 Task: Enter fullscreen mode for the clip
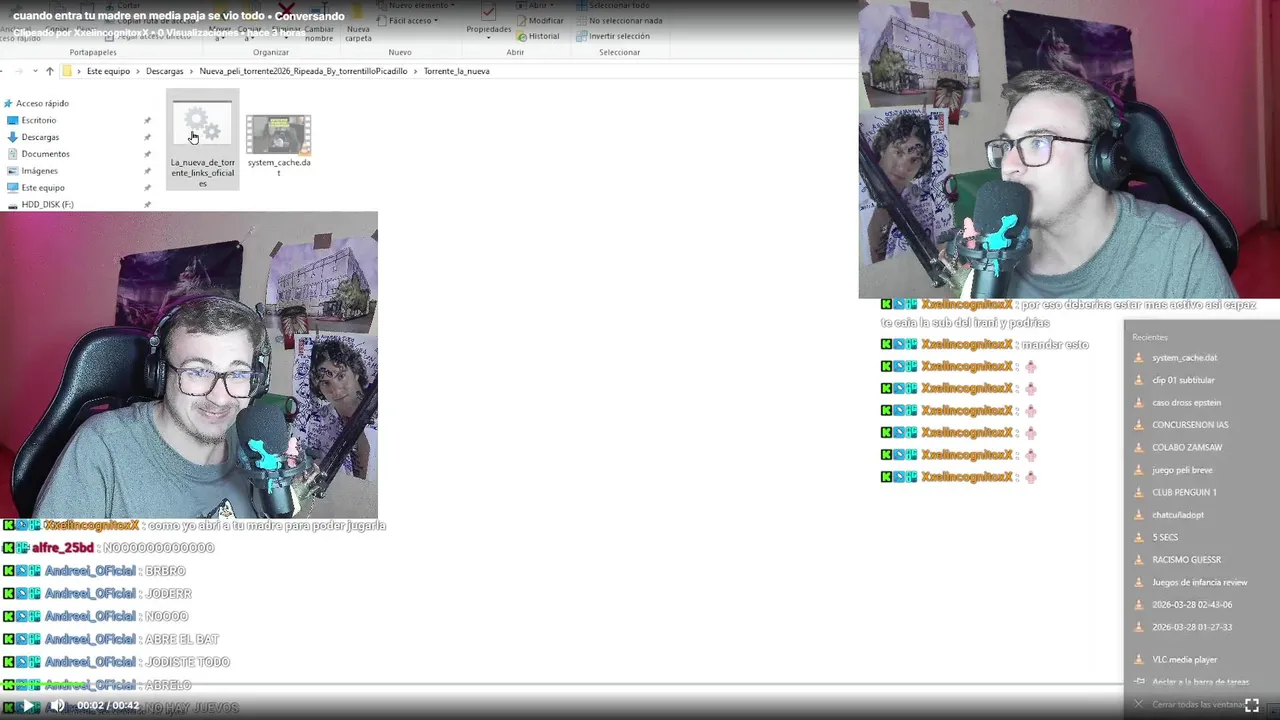1251,705
